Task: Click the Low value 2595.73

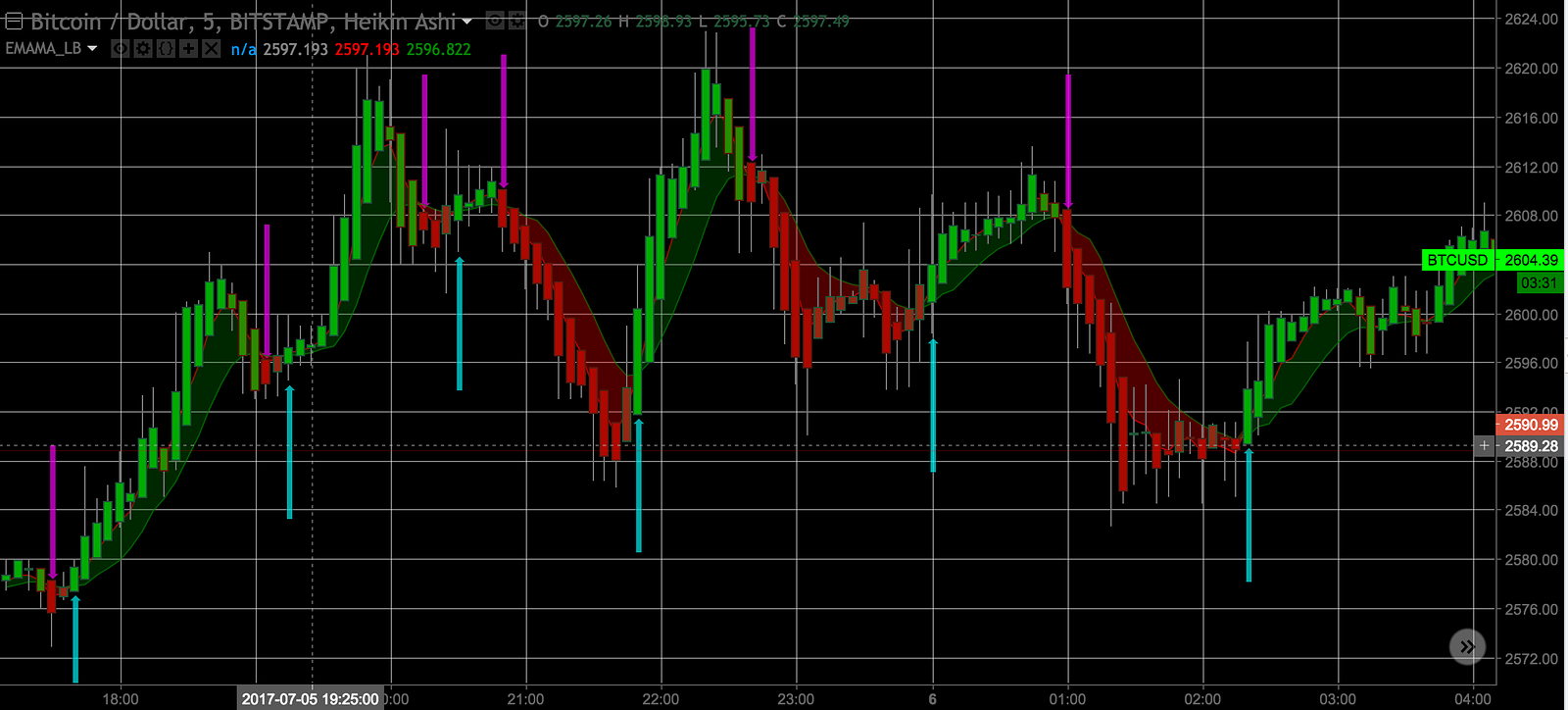Action: coord(742,22)
